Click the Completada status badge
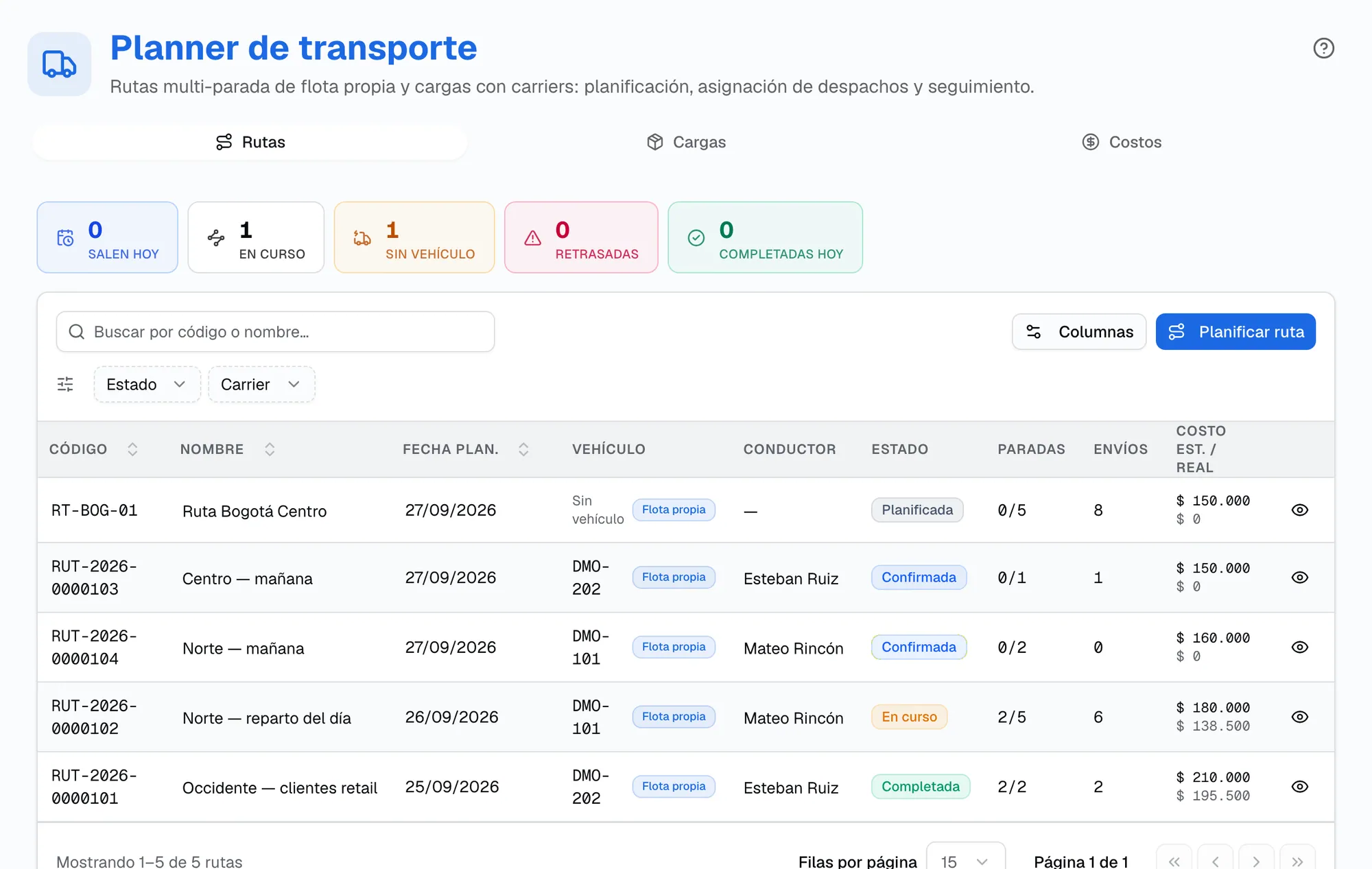The height and width of the screenshot is (869, 1372). (921, 787)
